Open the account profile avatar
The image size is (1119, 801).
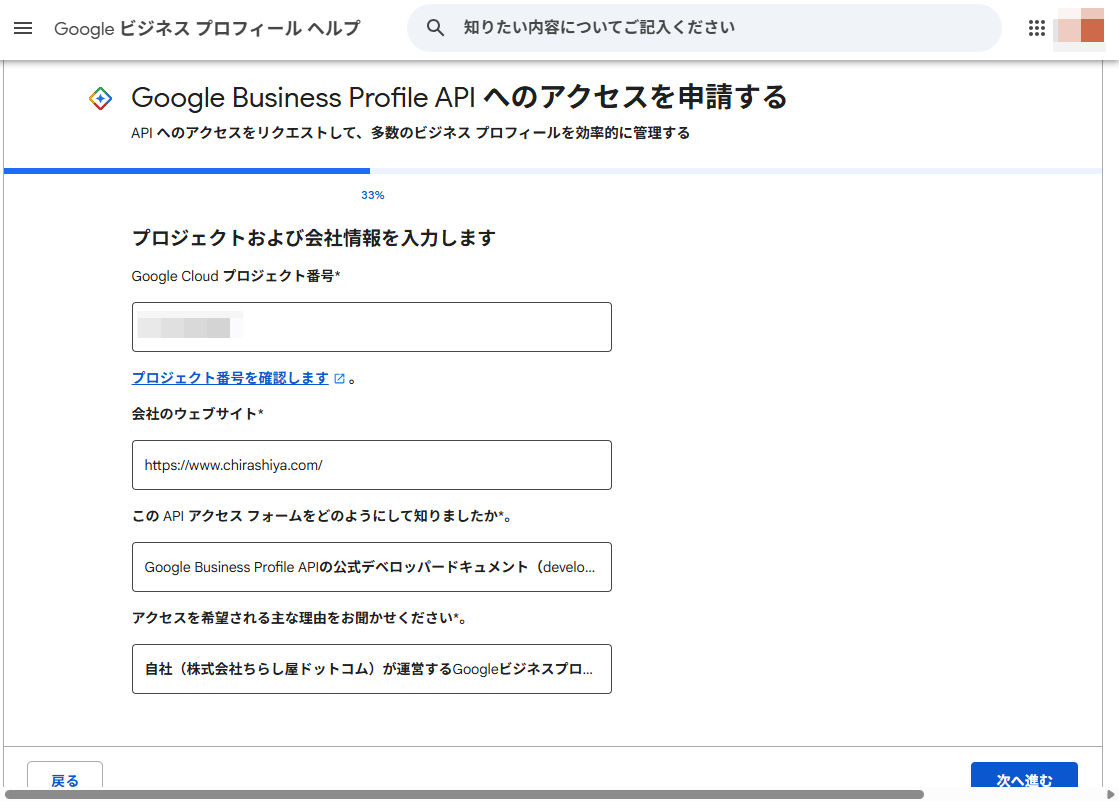1081,29
